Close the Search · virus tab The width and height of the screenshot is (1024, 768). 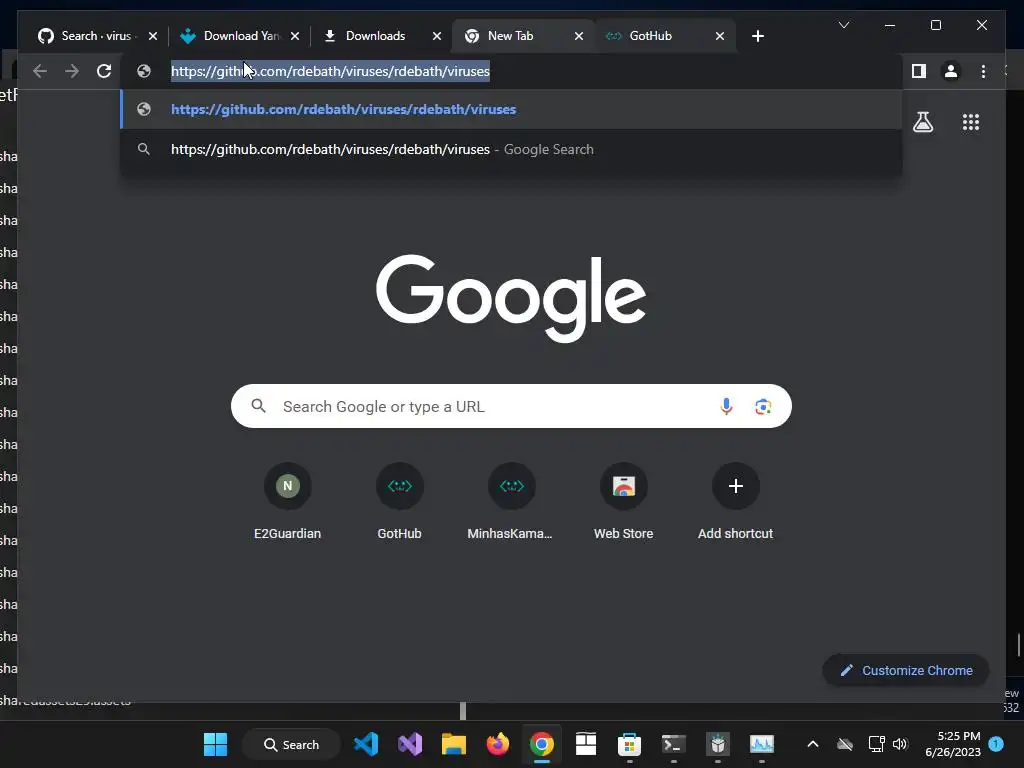tap(153, 36)
